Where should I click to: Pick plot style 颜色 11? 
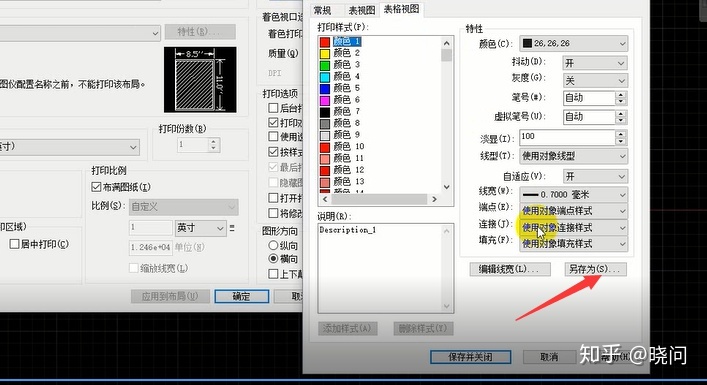349,158
